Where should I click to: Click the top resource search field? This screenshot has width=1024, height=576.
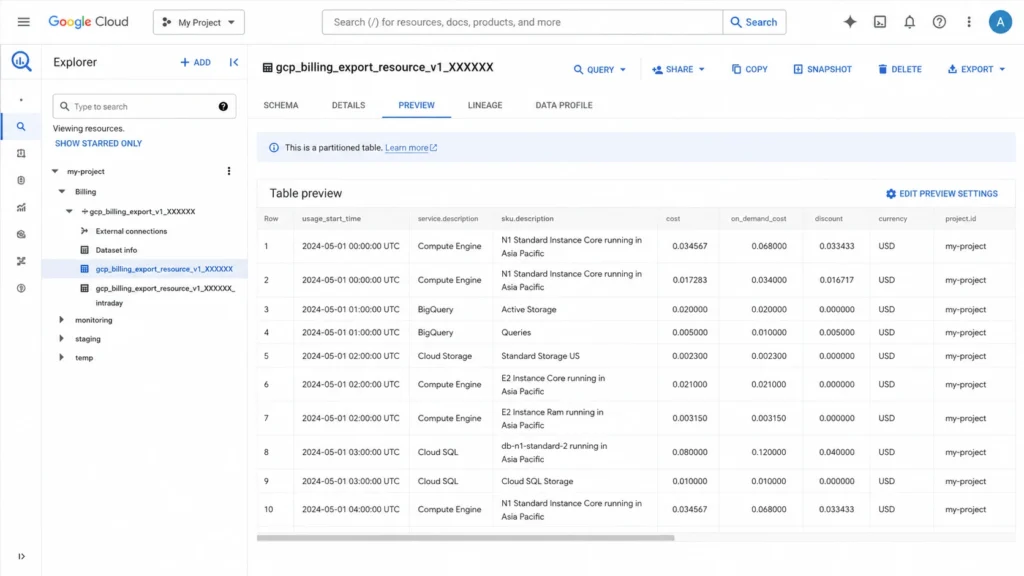click(522, 22)
